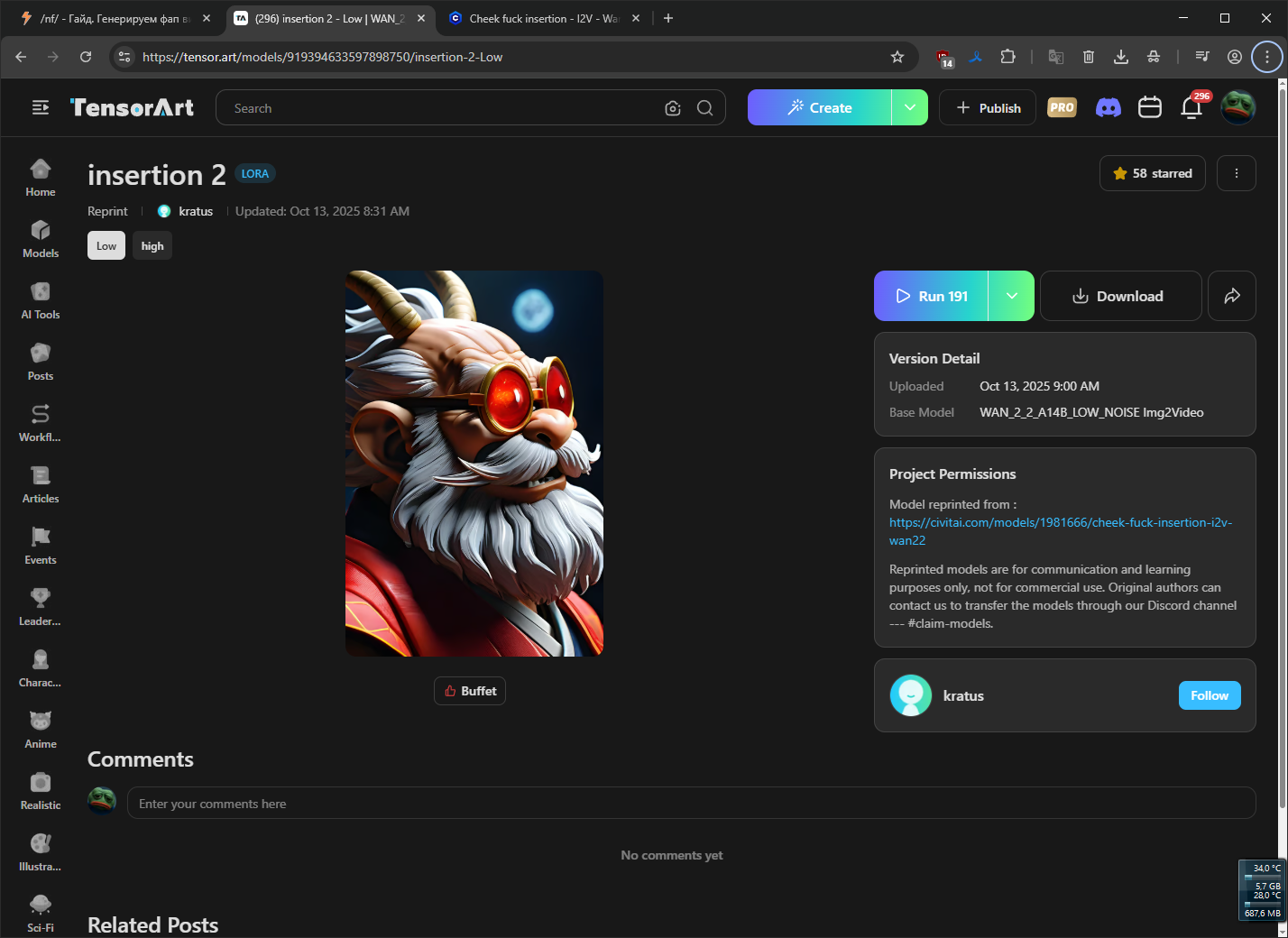Go to Home in the sidebar
Viewport: 1288px width, 938px height.
[41, 179]
